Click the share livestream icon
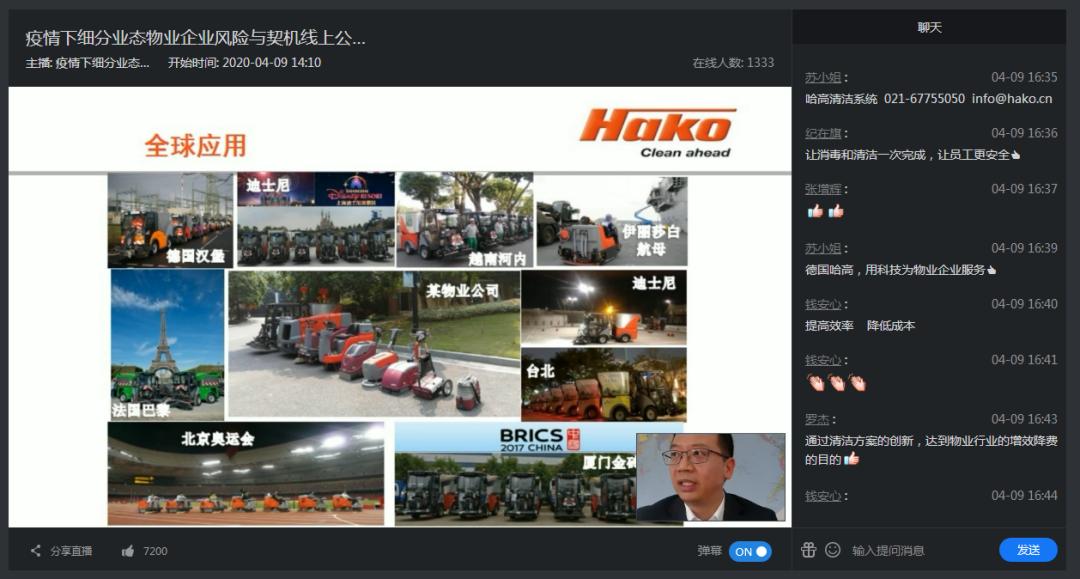 click(x=35, y=551)
